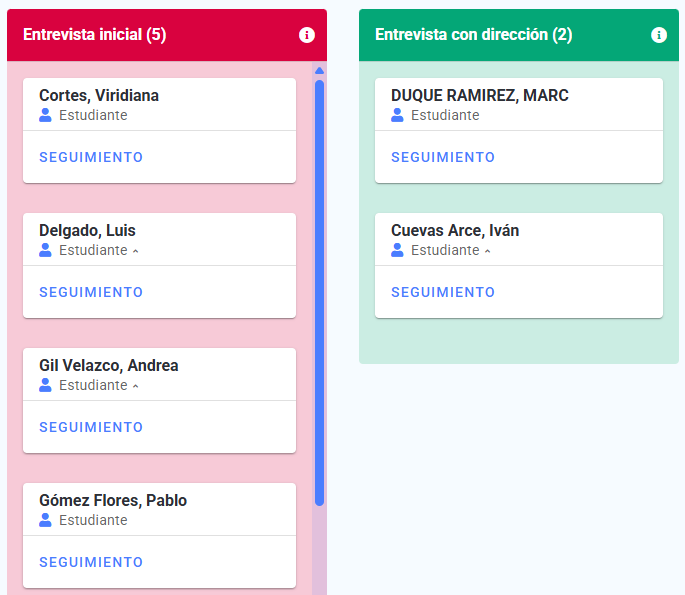
Task: Click student icon on DUQUE RAMIREZ, MARC card
Action: [397, 115]
